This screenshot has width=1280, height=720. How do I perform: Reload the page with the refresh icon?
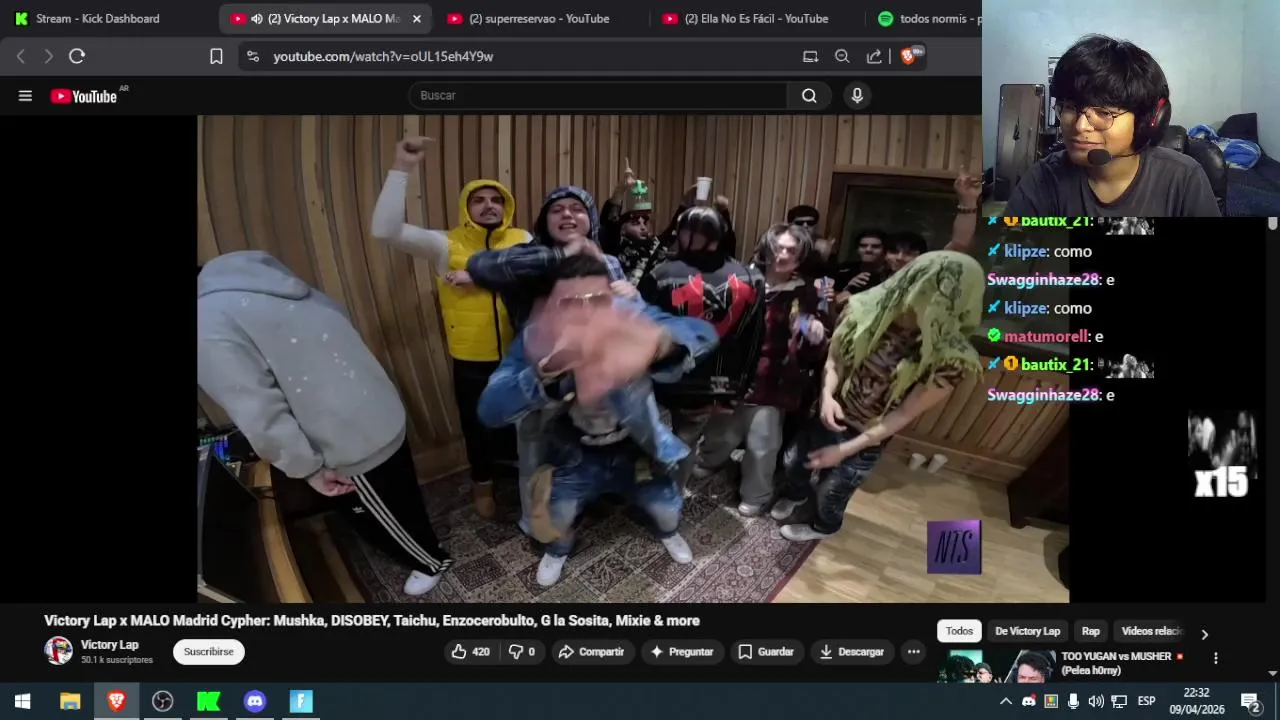tap(77, 57)
